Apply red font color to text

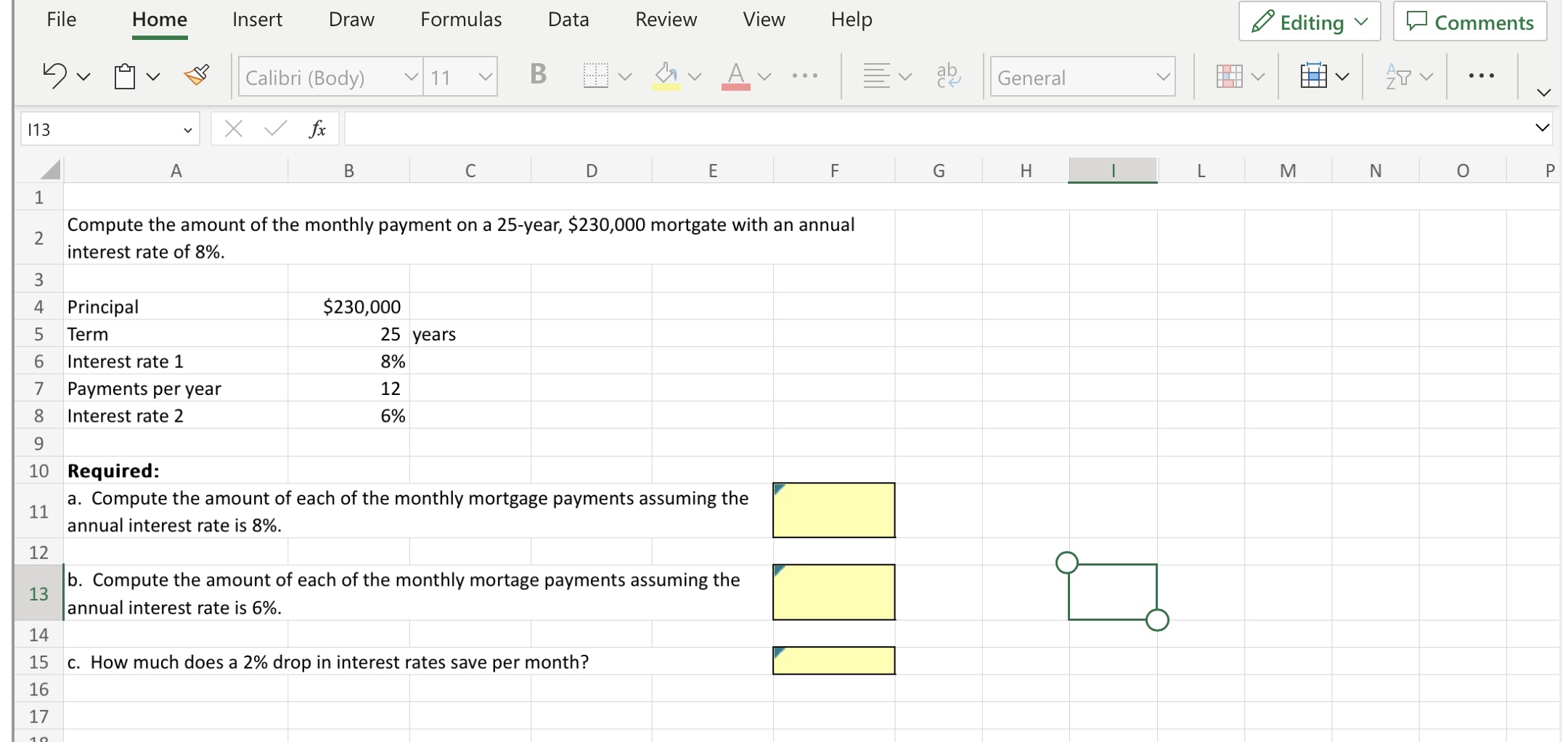click(x=735, y=75)
